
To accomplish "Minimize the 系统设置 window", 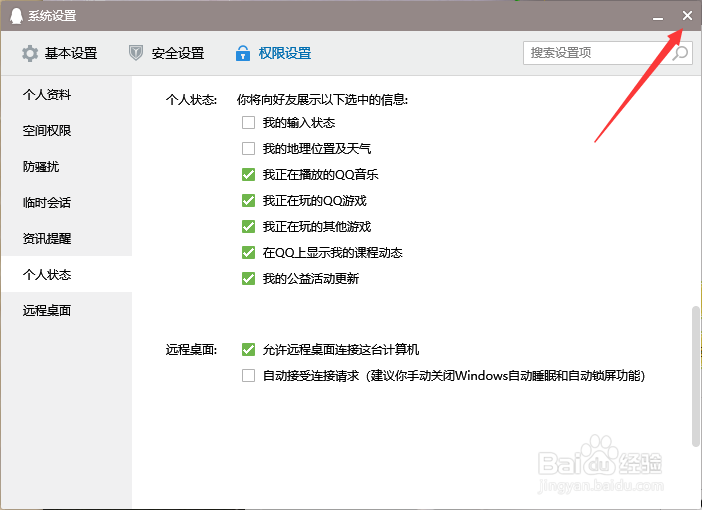I will pos(658,17).
